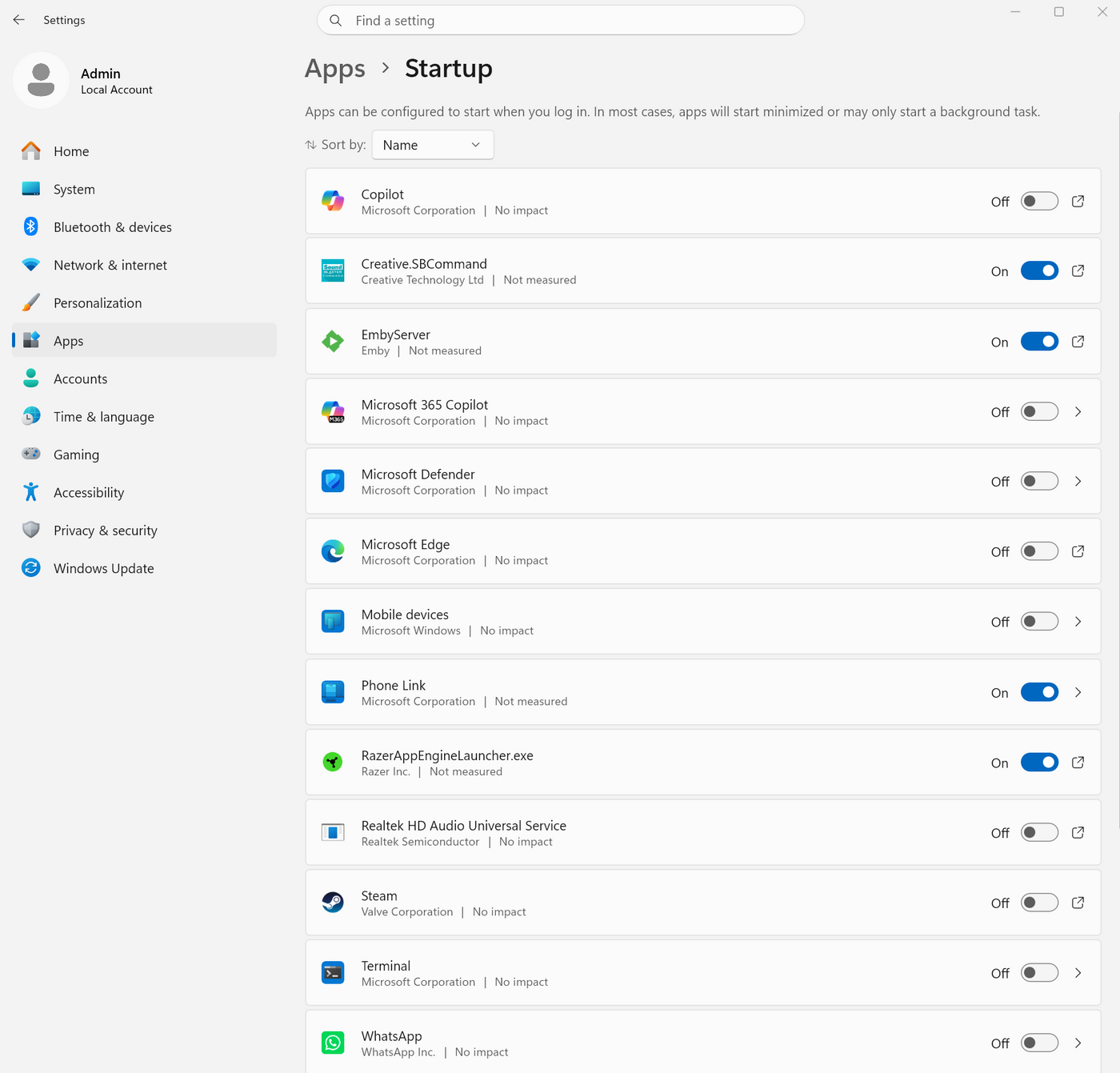Enable Steam startup toggle
Image resolution: width=1120 pixels, height=1073 pixels.
point(1039,903)
